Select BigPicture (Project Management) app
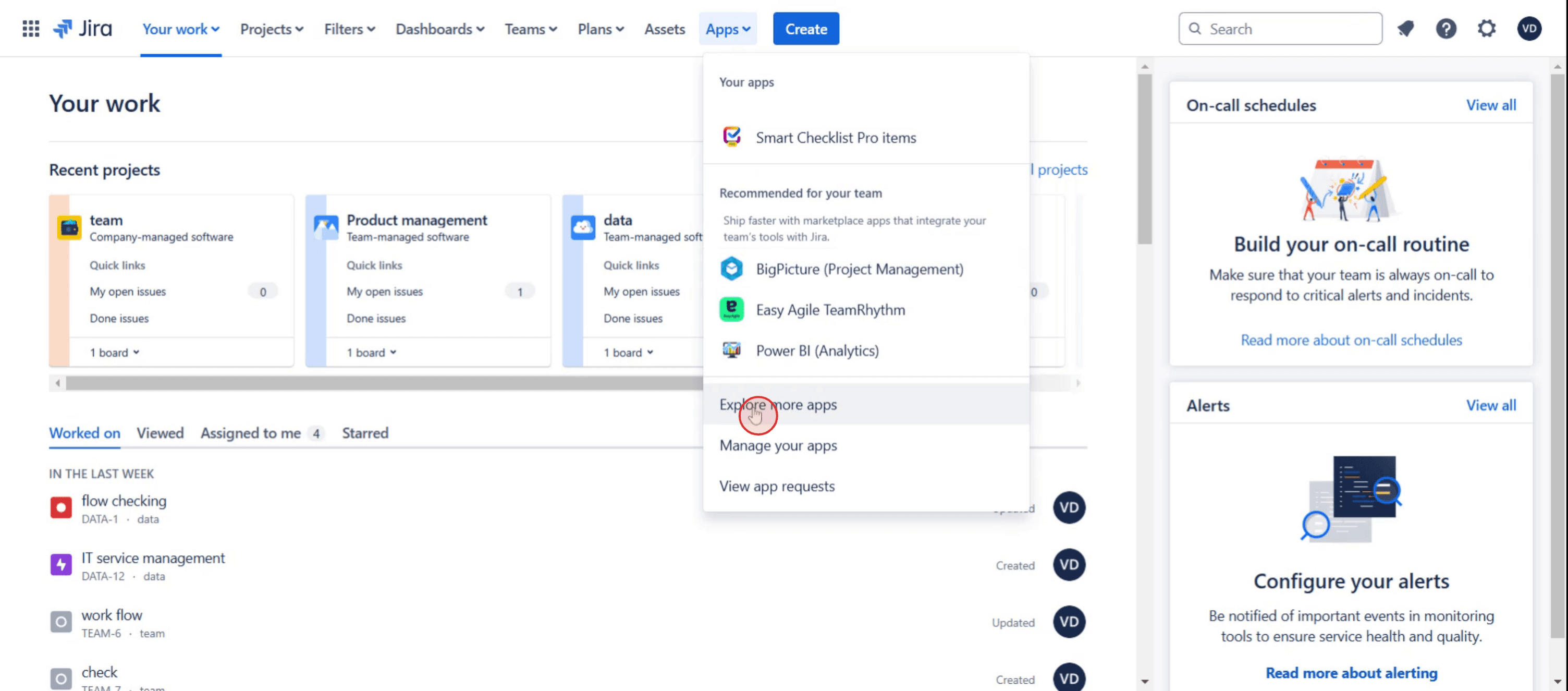Image resolution: width=1568 pixels, height=691 pixels. [859, 269]
